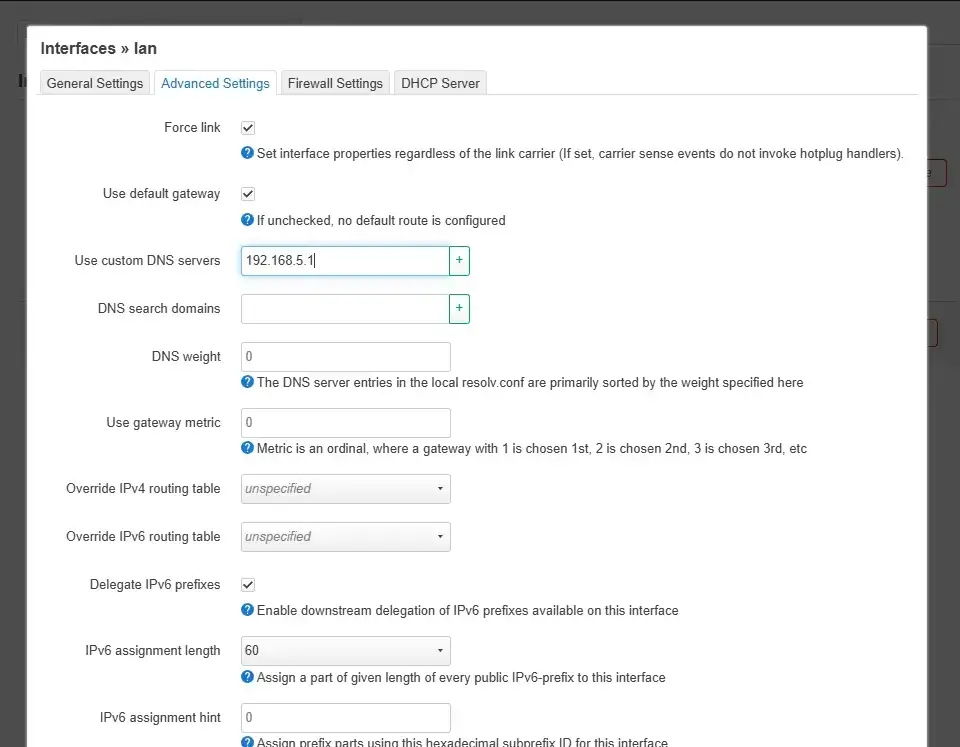Click help icon under Use default gateway
The height and width of the screenshot is (747, 960).
[x=247, y=220]
